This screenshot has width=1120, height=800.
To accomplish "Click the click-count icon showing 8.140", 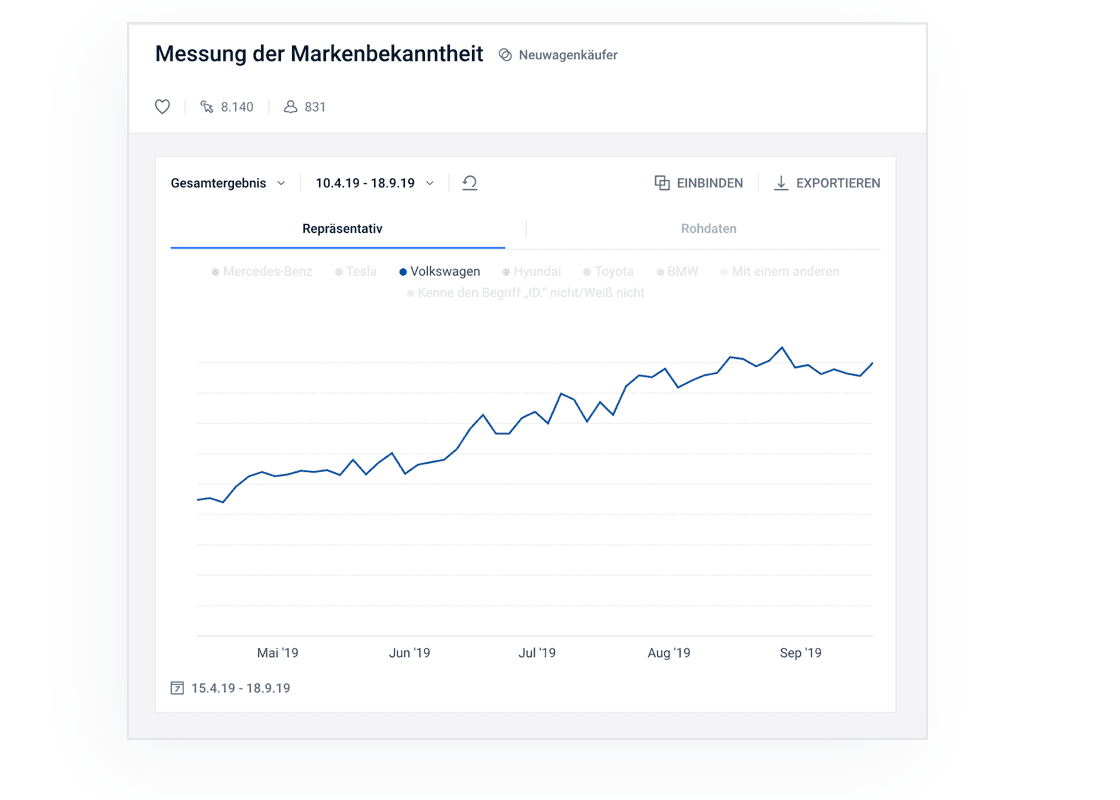I will (x=207, y=106).
